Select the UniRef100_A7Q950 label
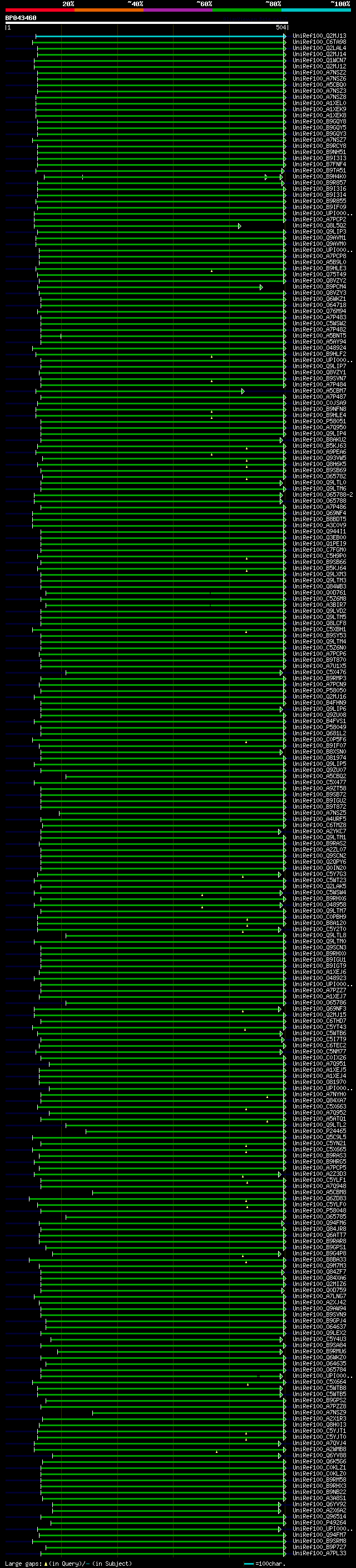Screen dimensions: 356x1568 click(x=319, y=427)
